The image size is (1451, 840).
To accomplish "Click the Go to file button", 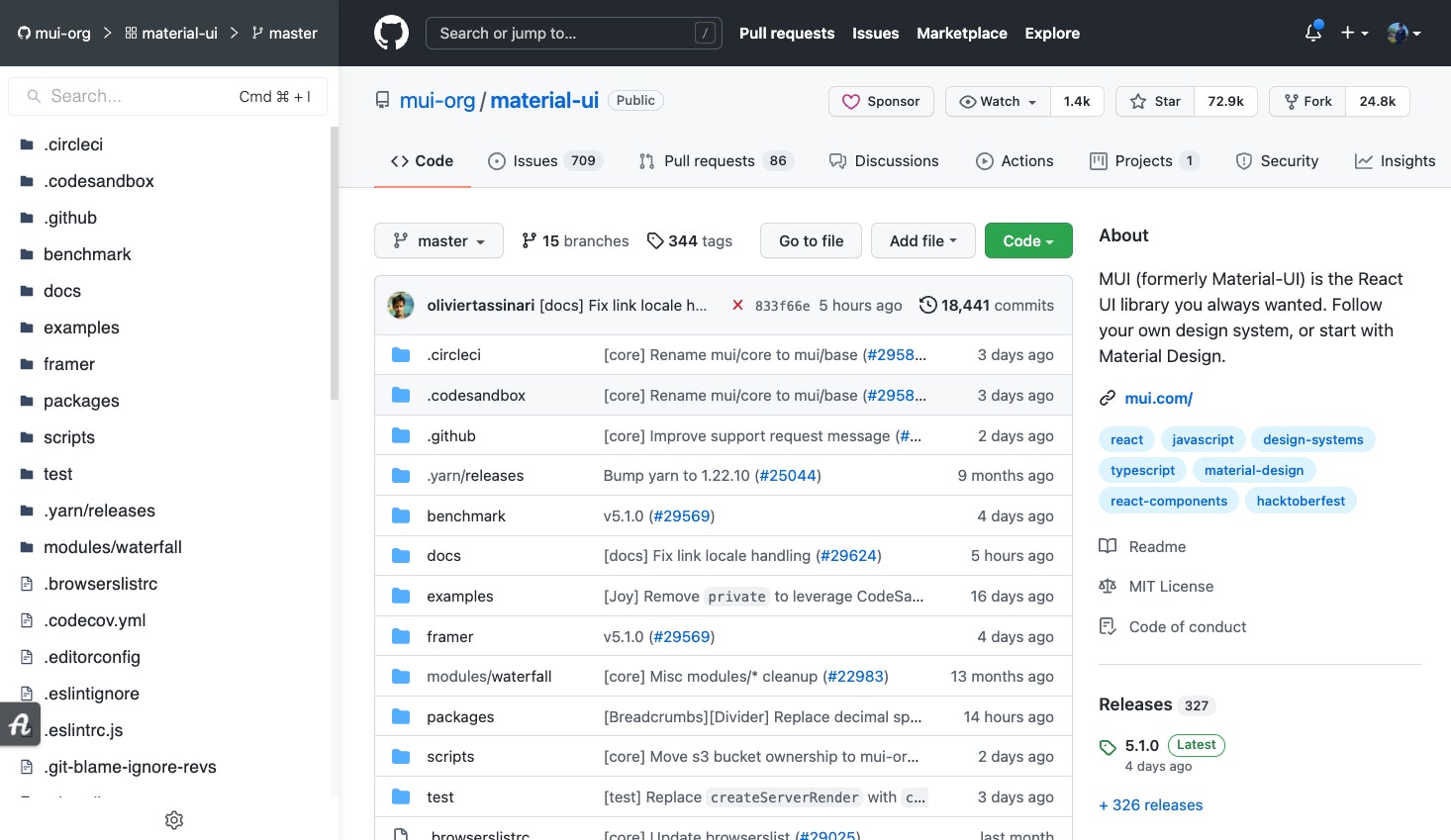I will 811,240.
